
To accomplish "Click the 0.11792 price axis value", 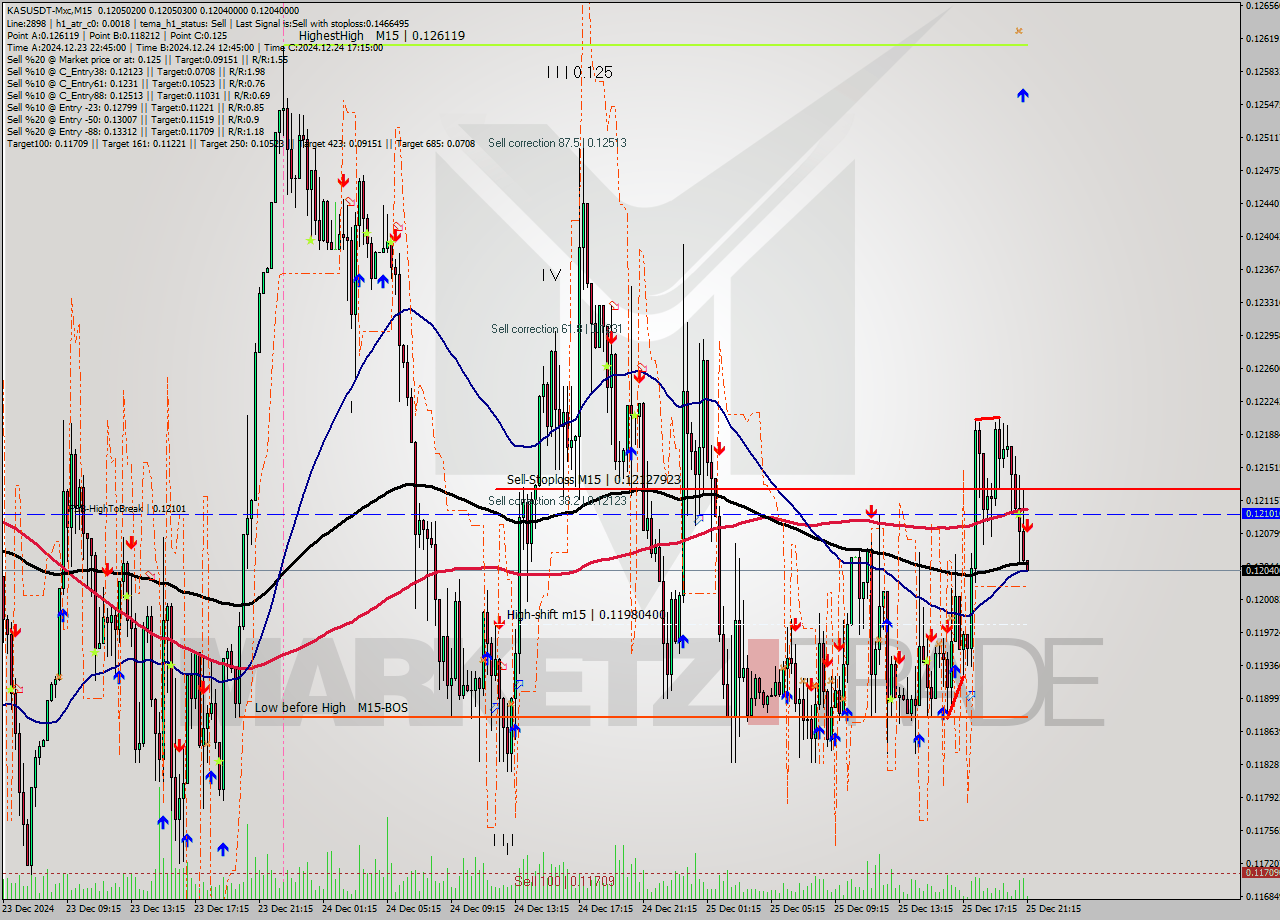I will 1262,797.
